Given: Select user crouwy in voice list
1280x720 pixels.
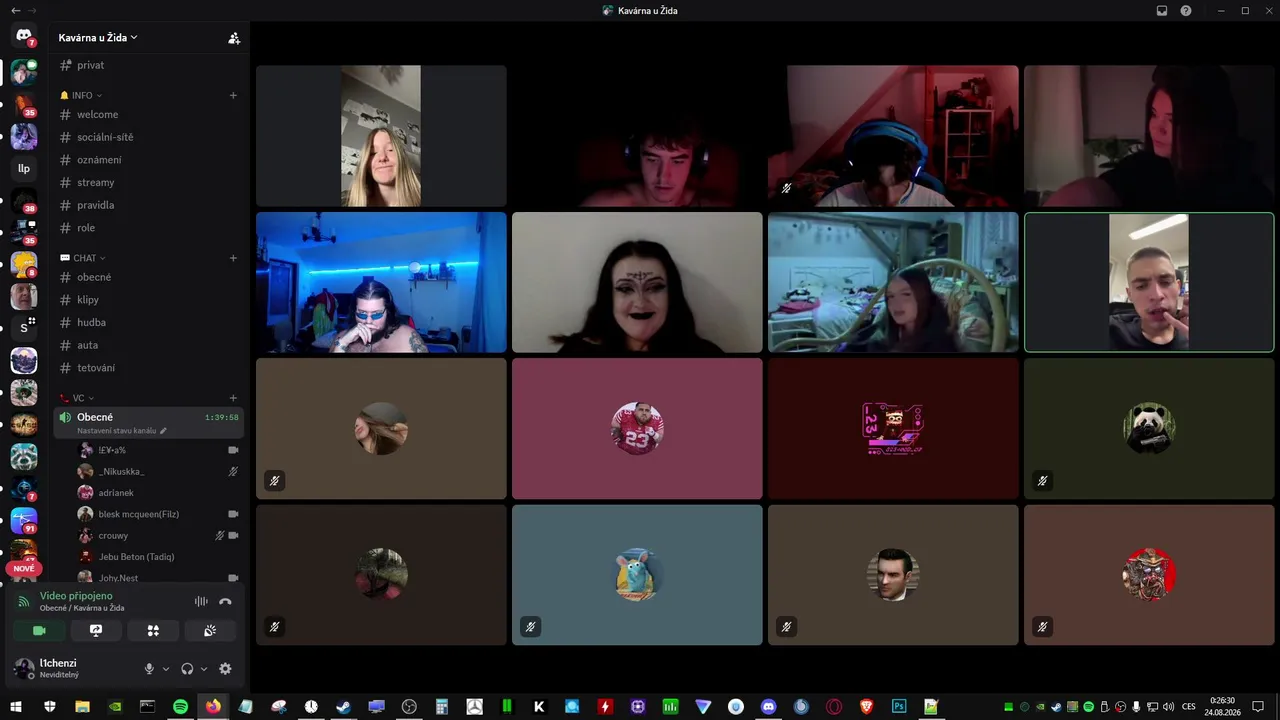Looking at the screenshot, I should click(x=158, y=536).
